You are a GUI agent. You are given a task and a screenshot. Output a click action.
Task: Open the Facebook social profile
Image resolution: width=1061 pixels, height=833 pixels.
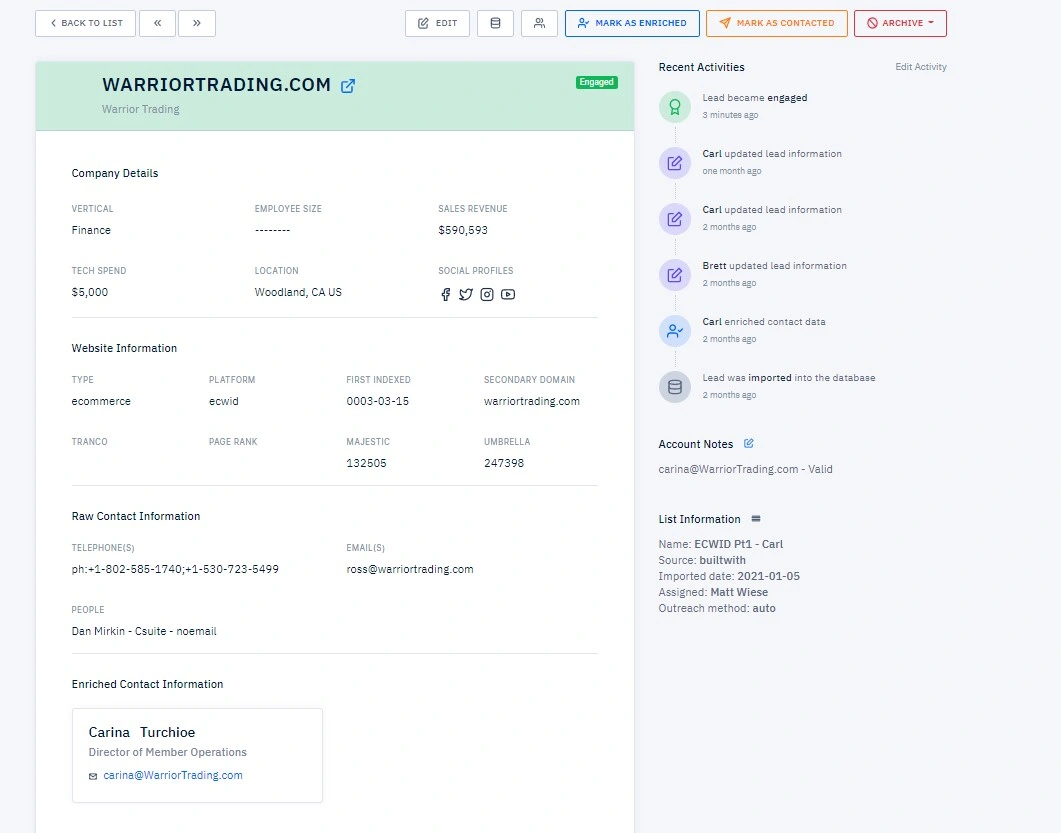(x=445, y=294)
